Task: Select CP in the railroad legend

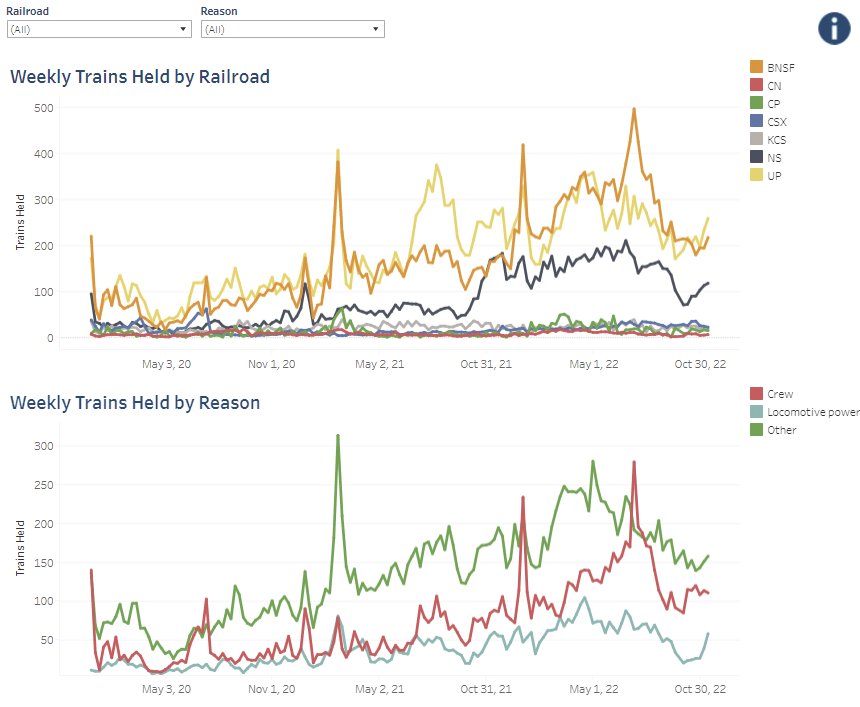Action: click(x=774, y=103)
